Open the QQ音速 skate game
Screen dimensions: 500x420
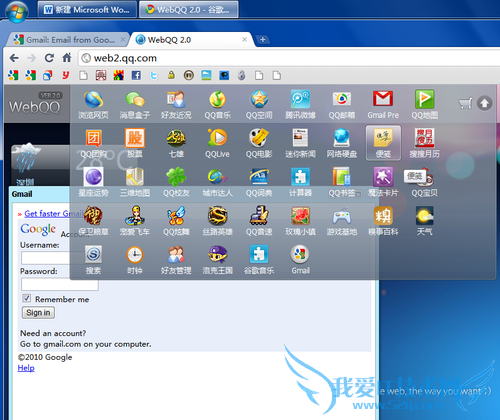click(x=259, y=221)
